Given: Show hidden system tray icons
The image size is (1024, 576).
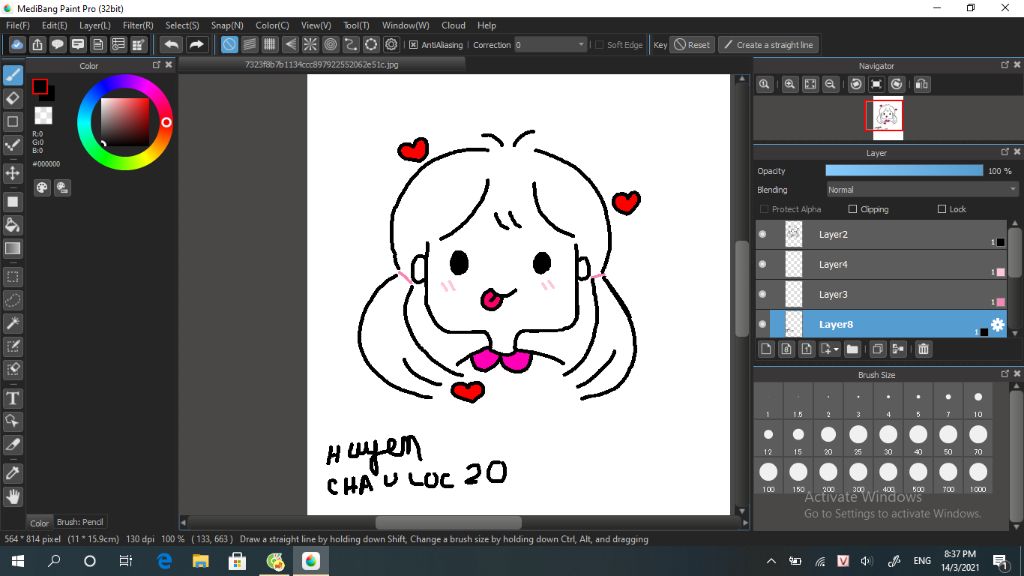Looking at the screenshot, I should (771, 561).
